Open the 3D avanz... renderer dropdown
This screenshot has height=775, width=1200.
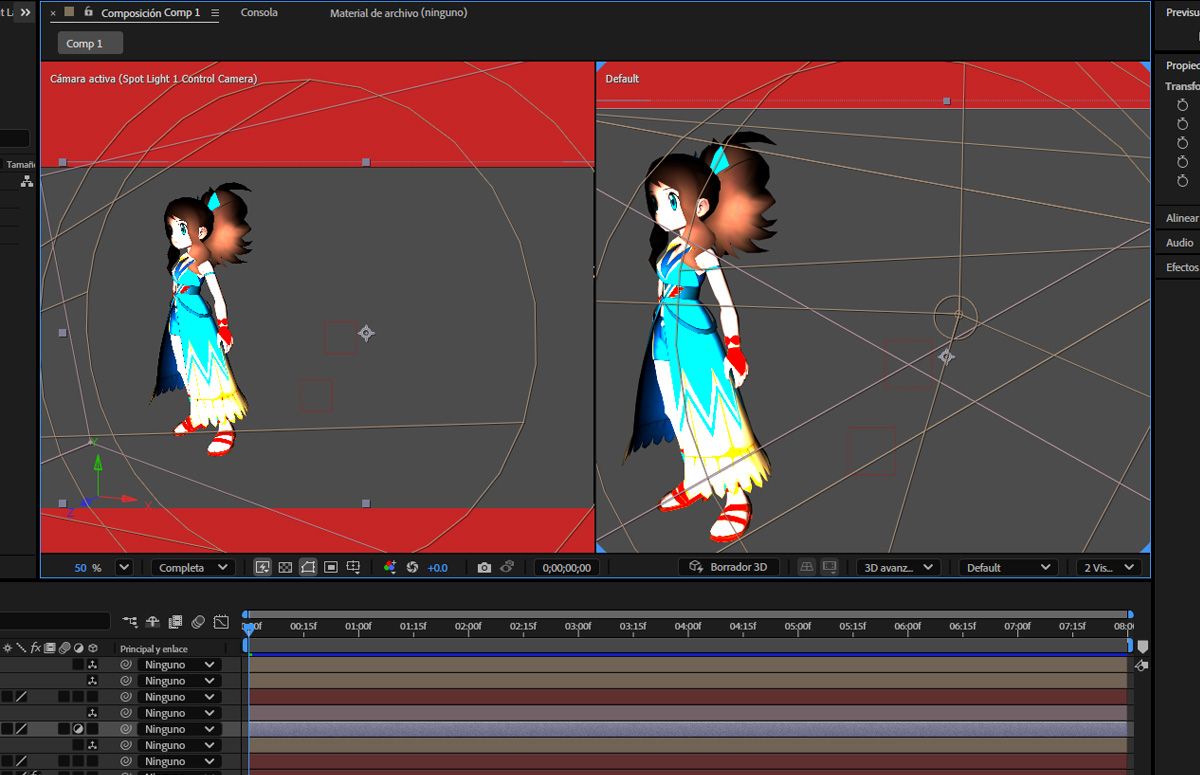[x=898, y=567]
